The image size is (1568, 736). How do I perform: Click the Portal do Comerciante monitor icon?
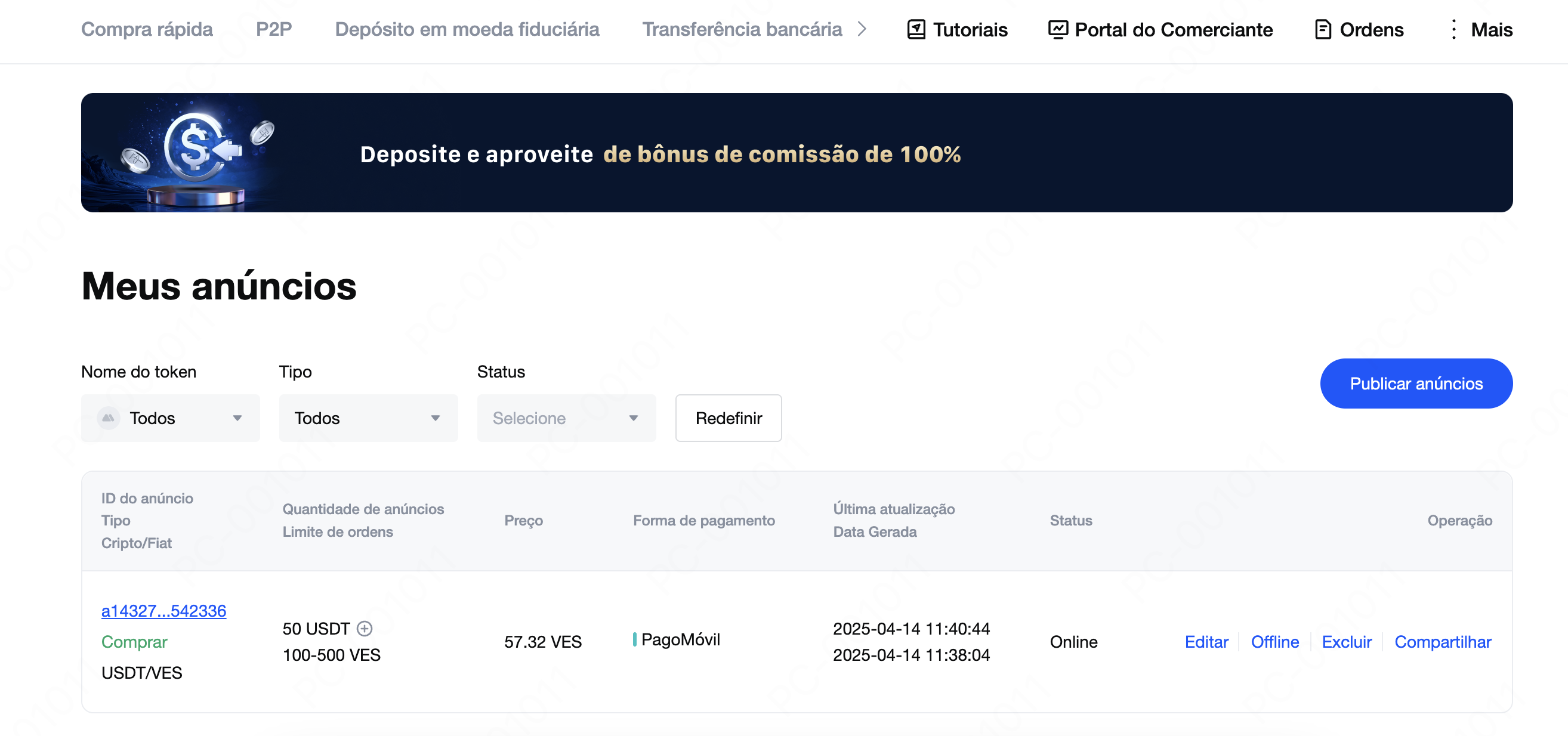(1057, 29)
